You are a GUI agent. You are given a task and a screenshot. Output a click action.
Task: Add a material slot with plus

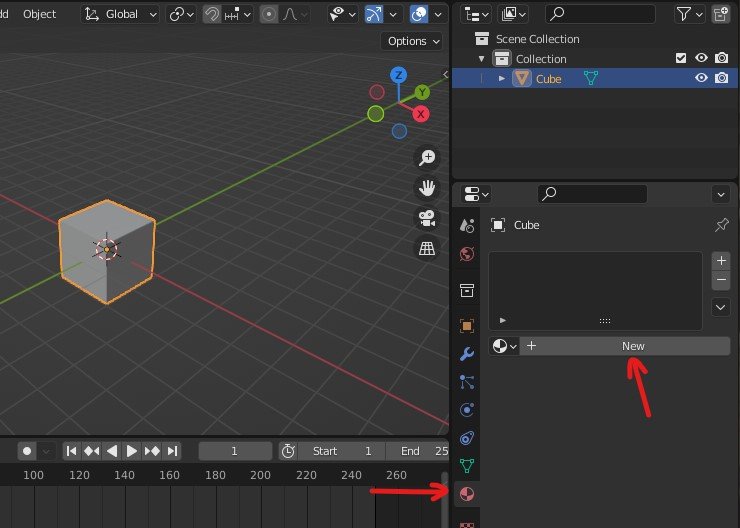[x=721, y=260]
